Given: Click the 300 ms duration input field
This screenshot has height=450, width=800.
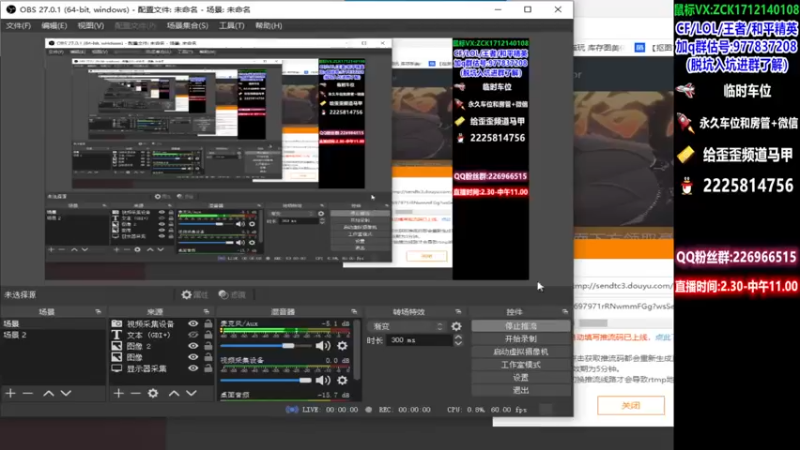Looking at the screenshot, I should coord(420,340).
